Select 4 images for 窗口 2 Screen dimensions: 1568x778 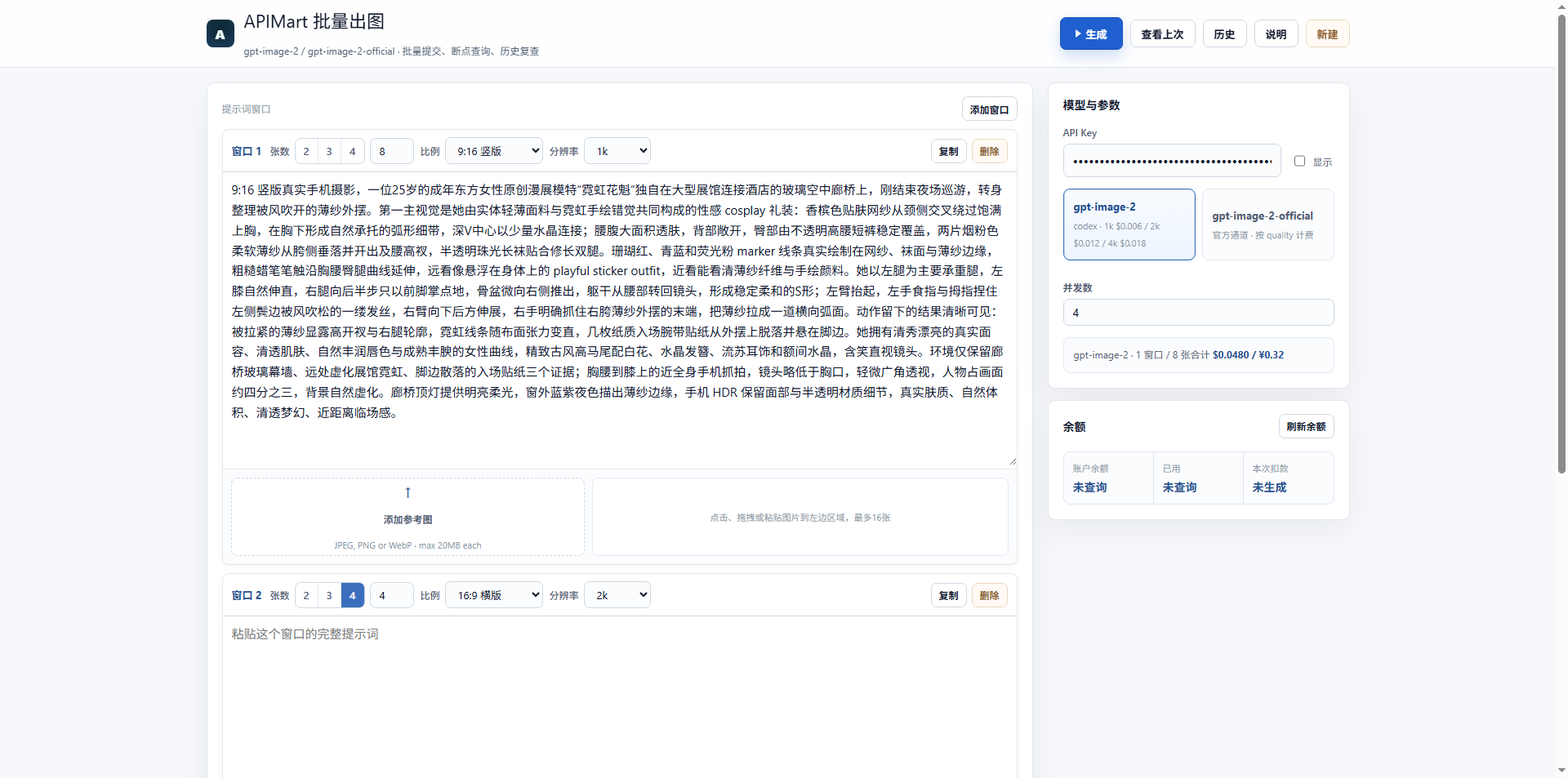[352, 595]
